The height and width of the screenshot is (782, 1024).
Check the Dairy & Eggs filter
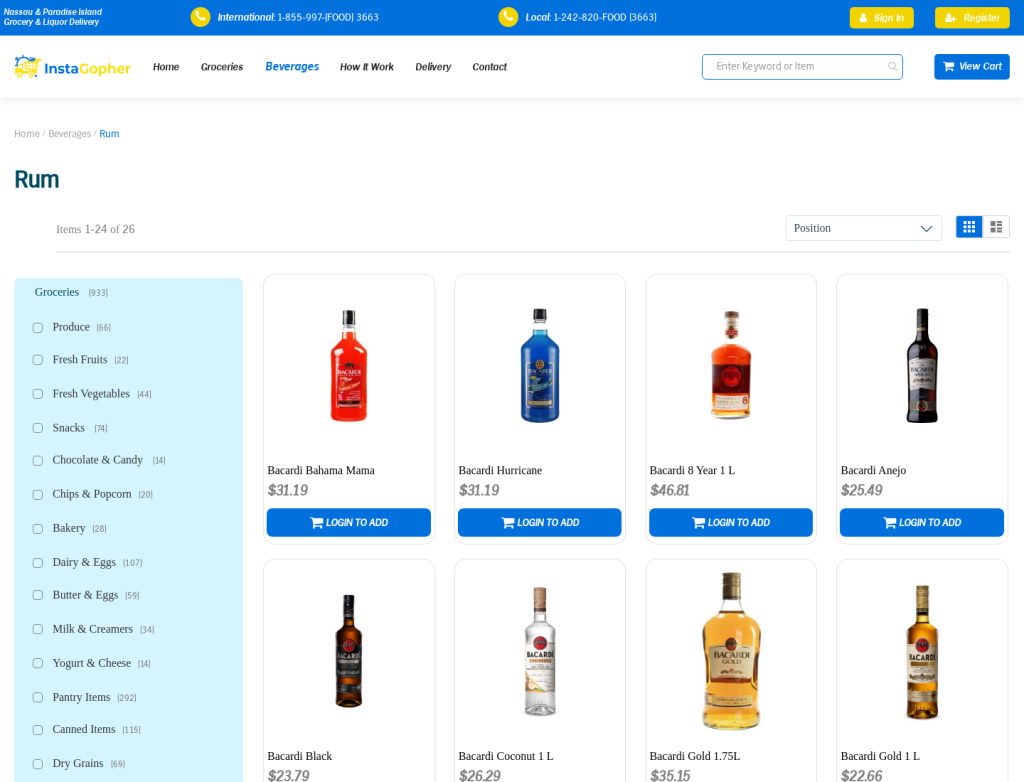(38, 562)
